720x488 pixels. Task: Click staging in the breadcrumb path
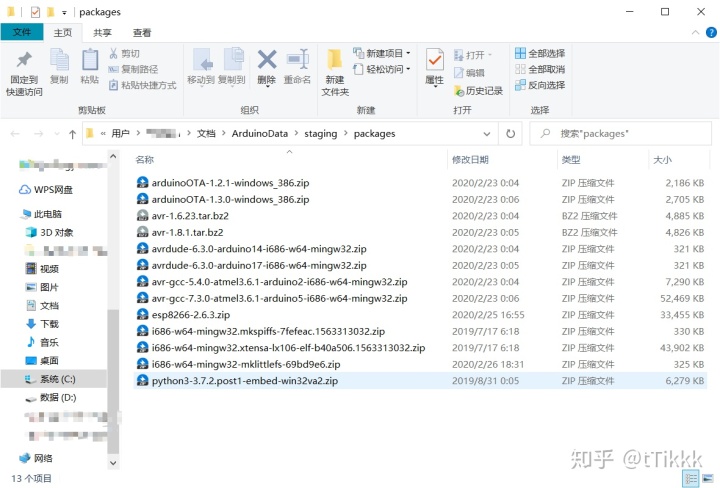pyautogui.click(x=321, y=134)
